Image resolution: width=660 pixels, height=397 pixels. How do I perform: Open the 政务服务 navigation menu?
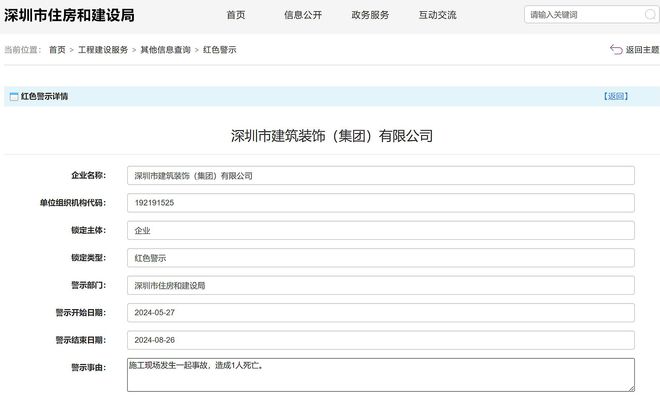[x=370, y=15]
